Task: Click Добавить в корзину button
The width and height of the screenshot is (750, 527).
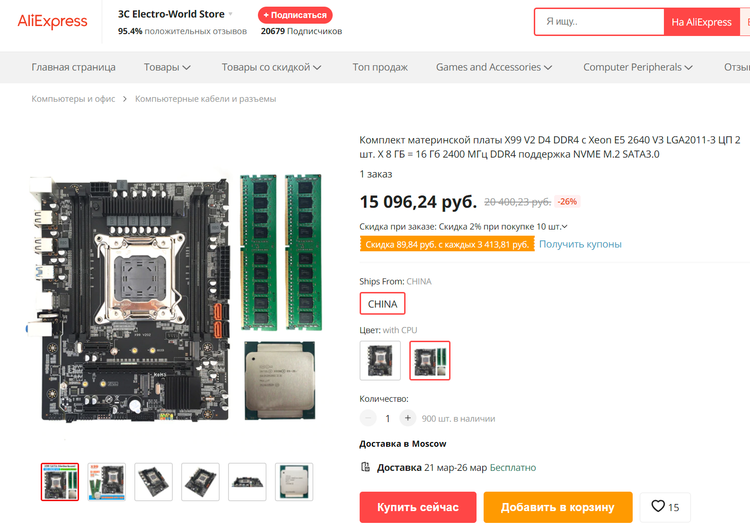Action: click(x=558, y=507)
